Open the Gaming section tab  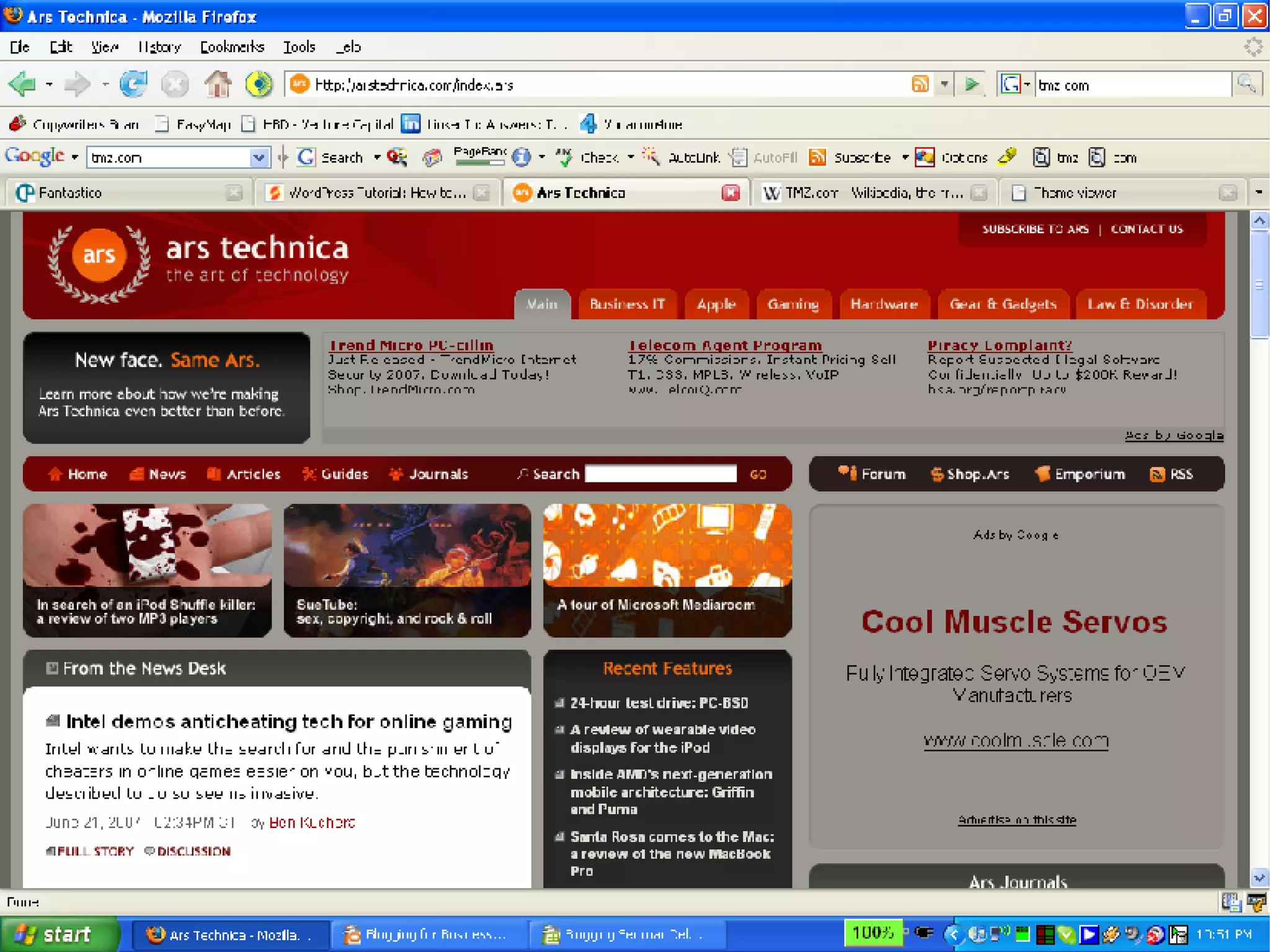pyautogui.click(x=793, y=305)
